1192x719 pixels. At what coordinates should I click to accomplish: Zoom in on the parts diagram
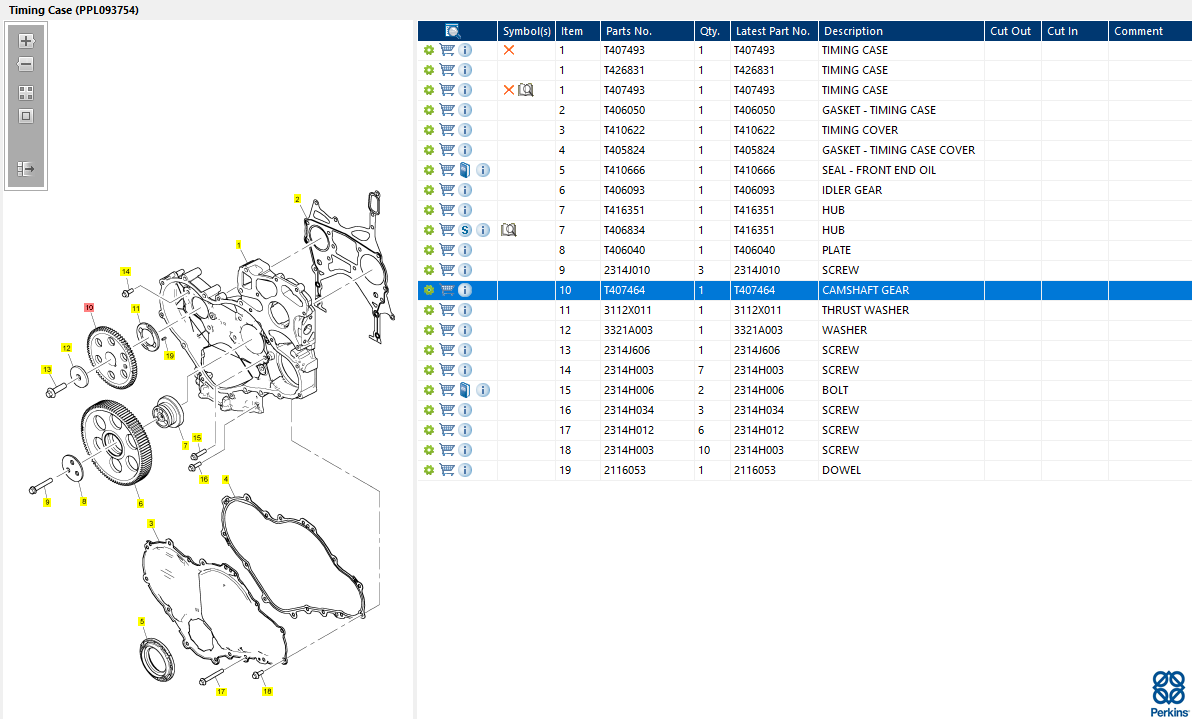click(26, 41)
